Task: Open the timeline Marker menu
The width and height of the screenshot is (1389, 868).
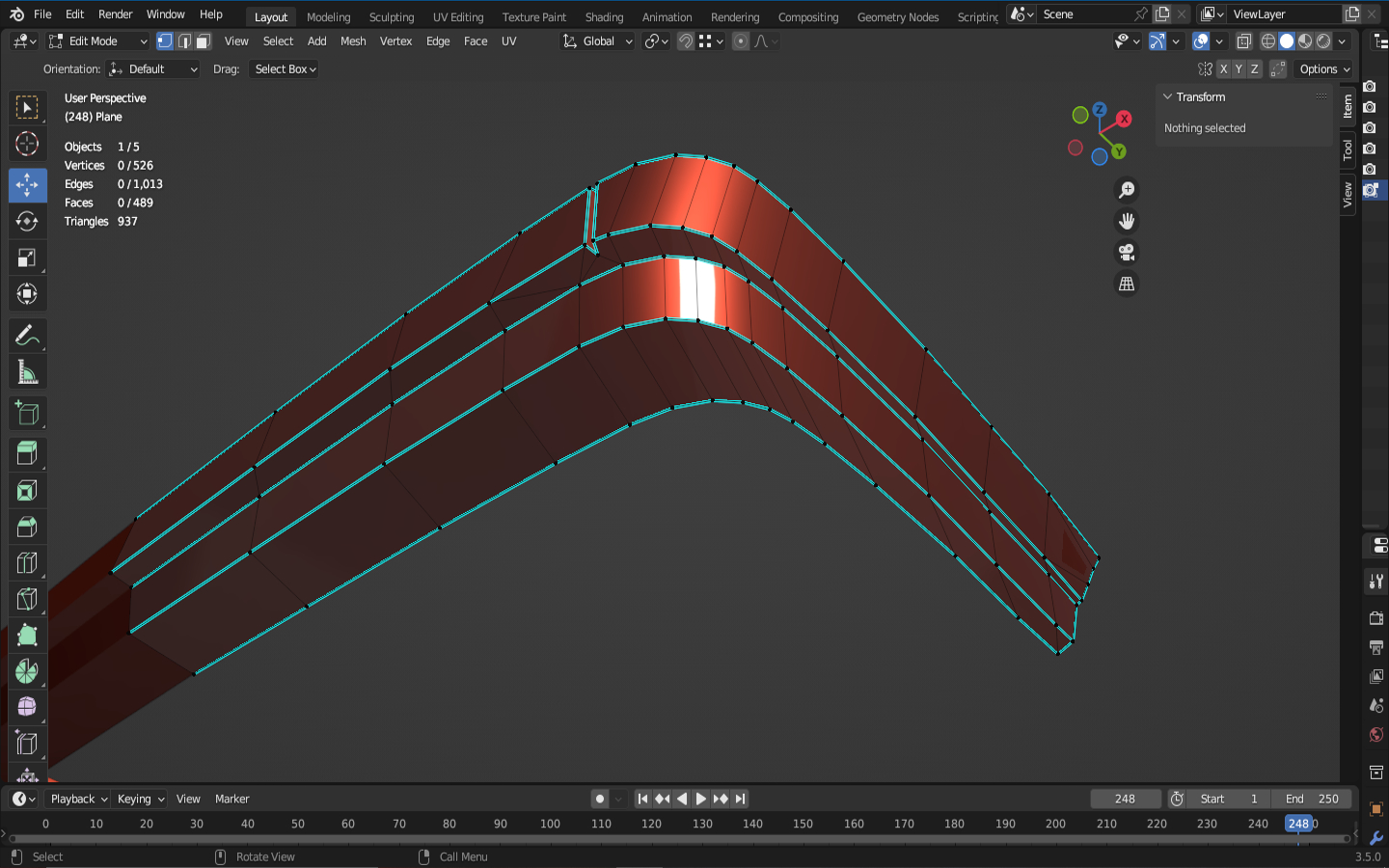Action: pos(231,799)
